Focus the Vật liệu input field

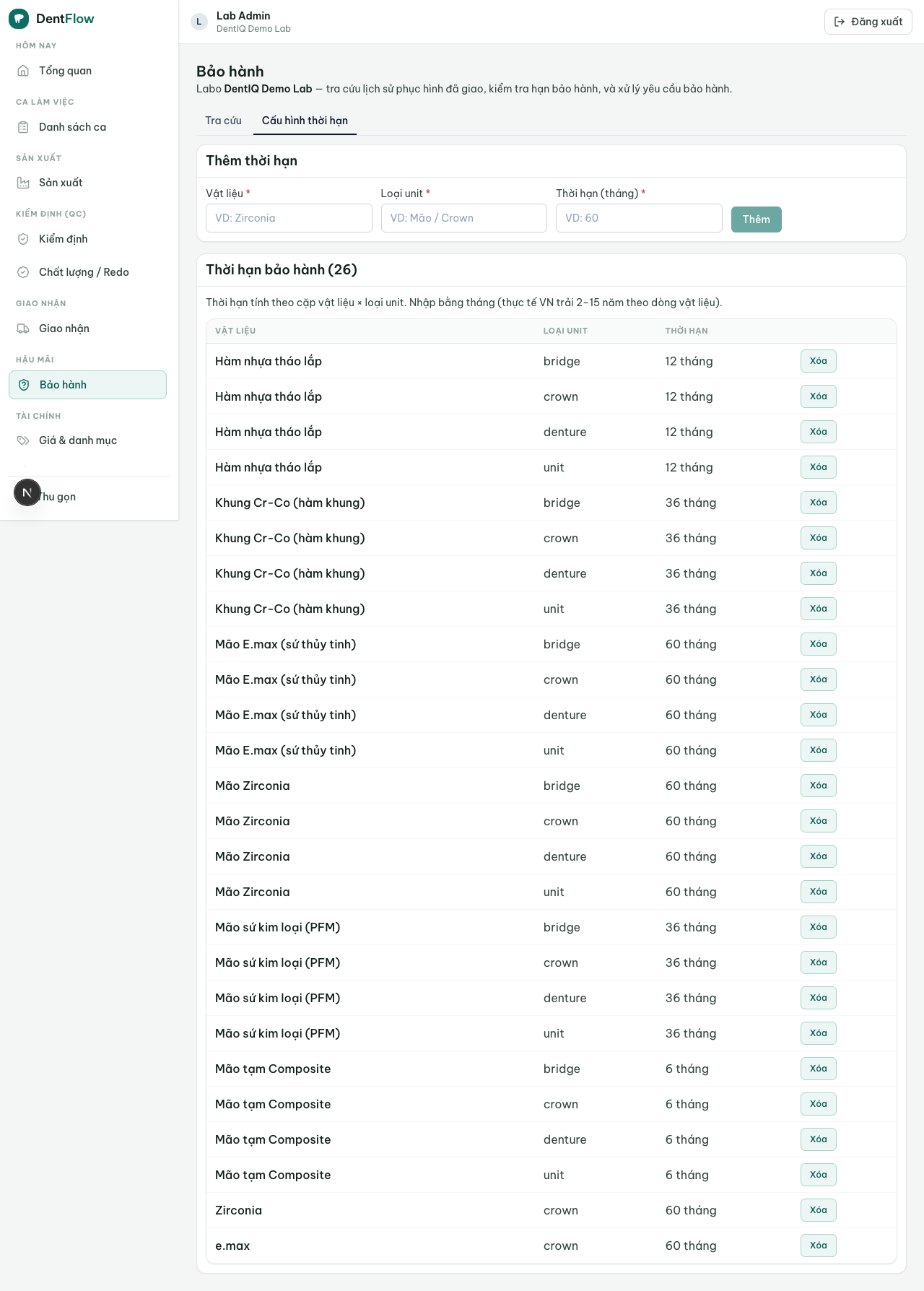pyautogui.click(x=289, y=218)
